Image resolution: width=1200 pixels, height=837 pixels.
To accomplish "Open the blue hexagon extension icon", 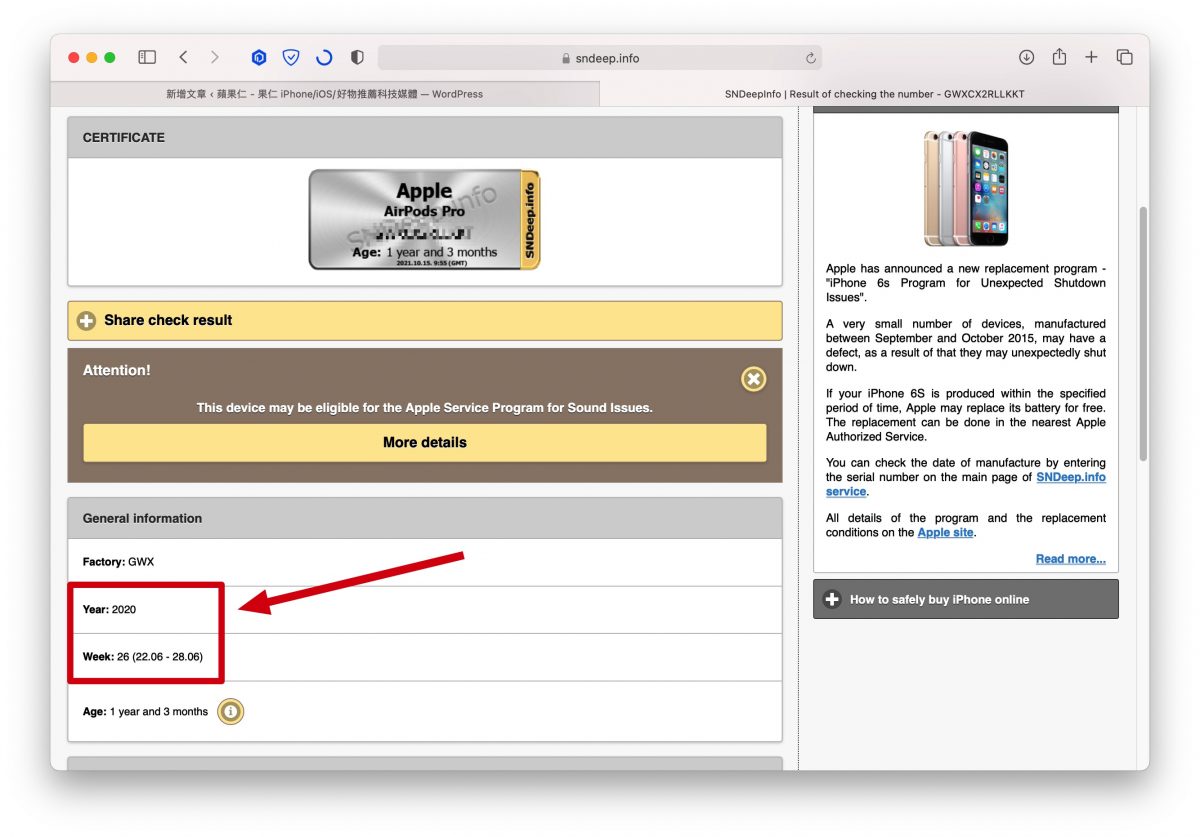I will tap(259, 58).
